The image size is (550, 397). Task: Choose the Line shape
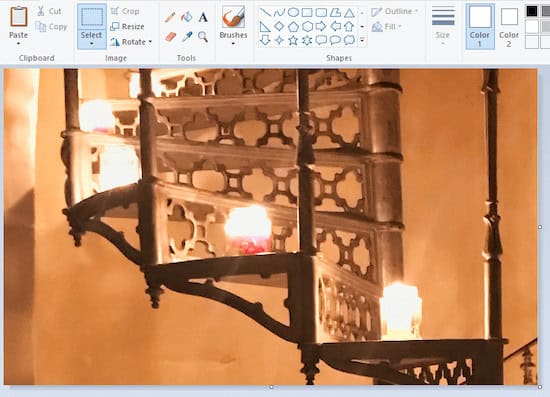(x=265, y=13)
